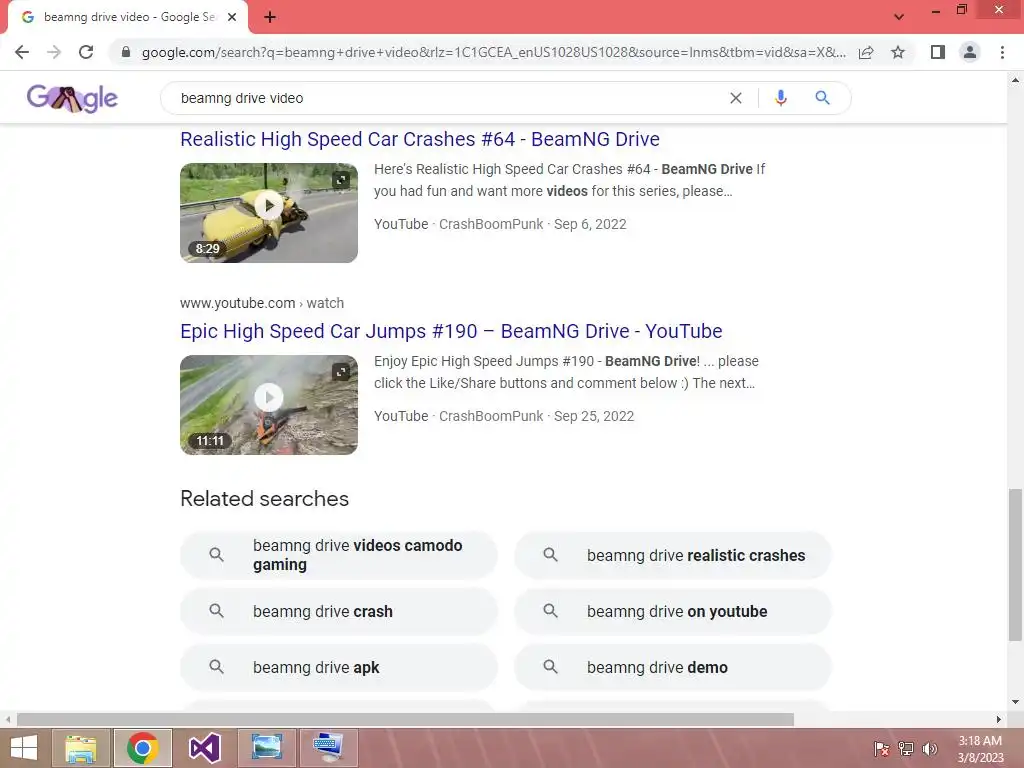Click the vertical scrollbar thumb

pos(1015,565)
